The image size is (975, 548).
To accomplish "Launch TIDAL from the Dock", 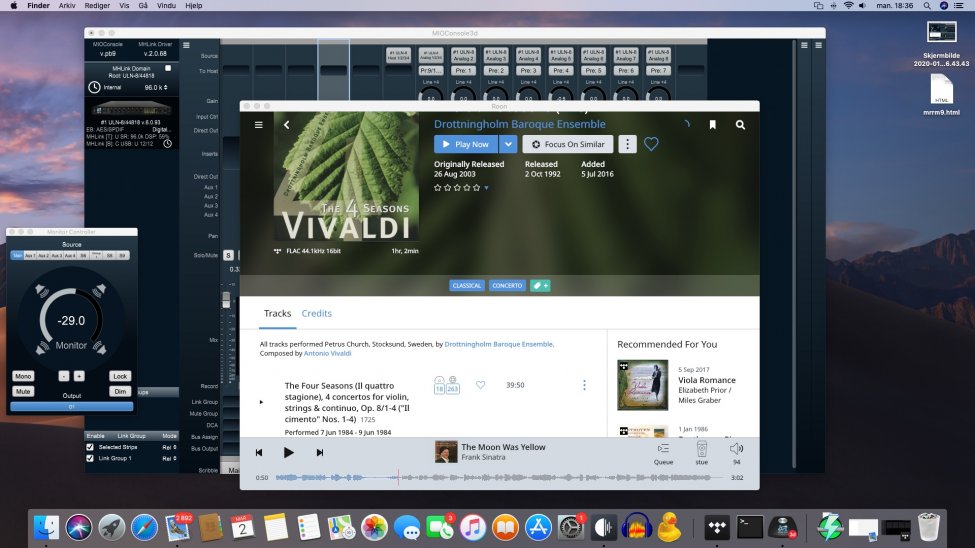I will pos(717,527).
